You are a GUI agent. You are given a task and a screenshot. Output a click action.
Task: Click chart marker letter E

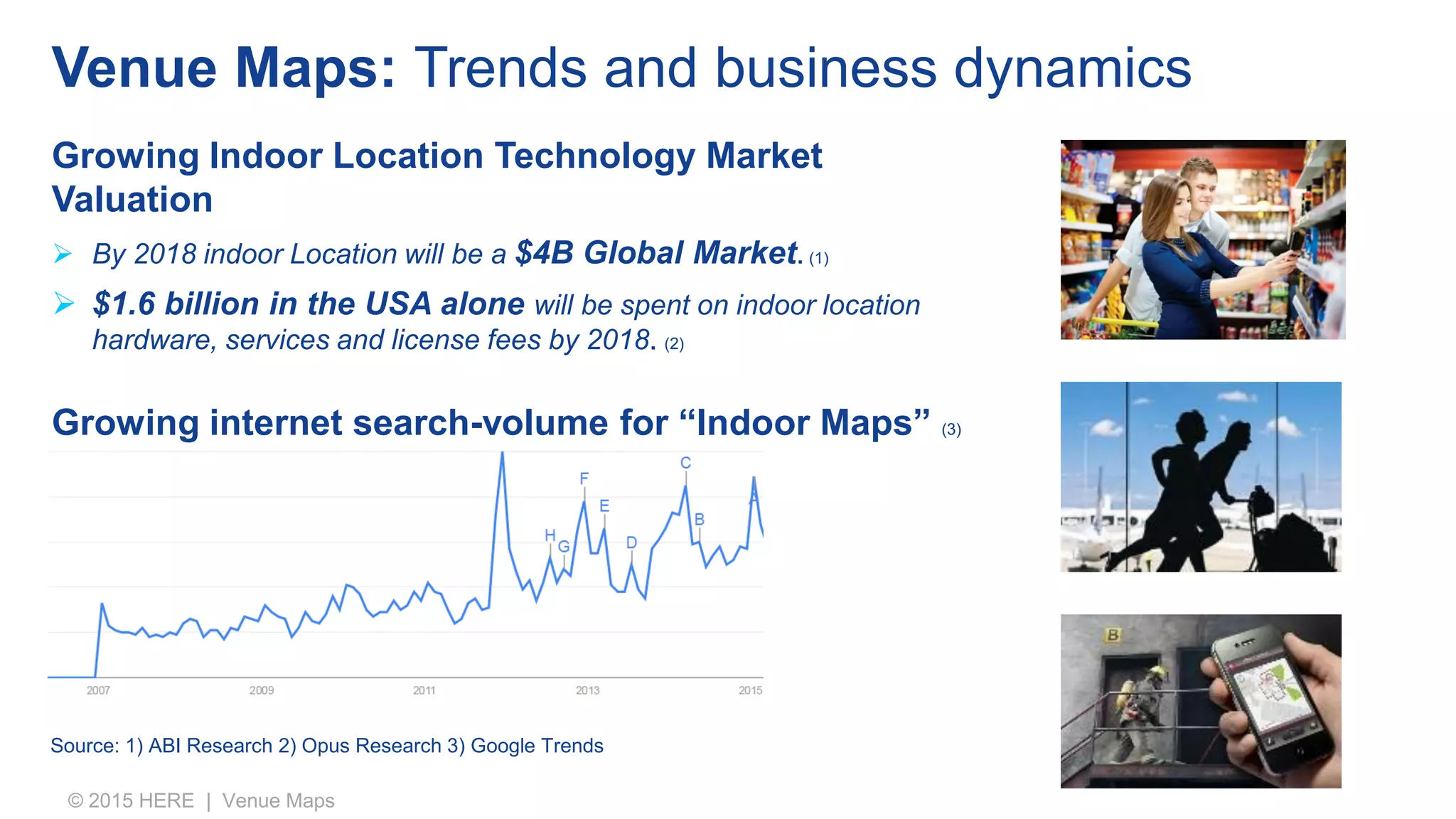tap(604, 505)
